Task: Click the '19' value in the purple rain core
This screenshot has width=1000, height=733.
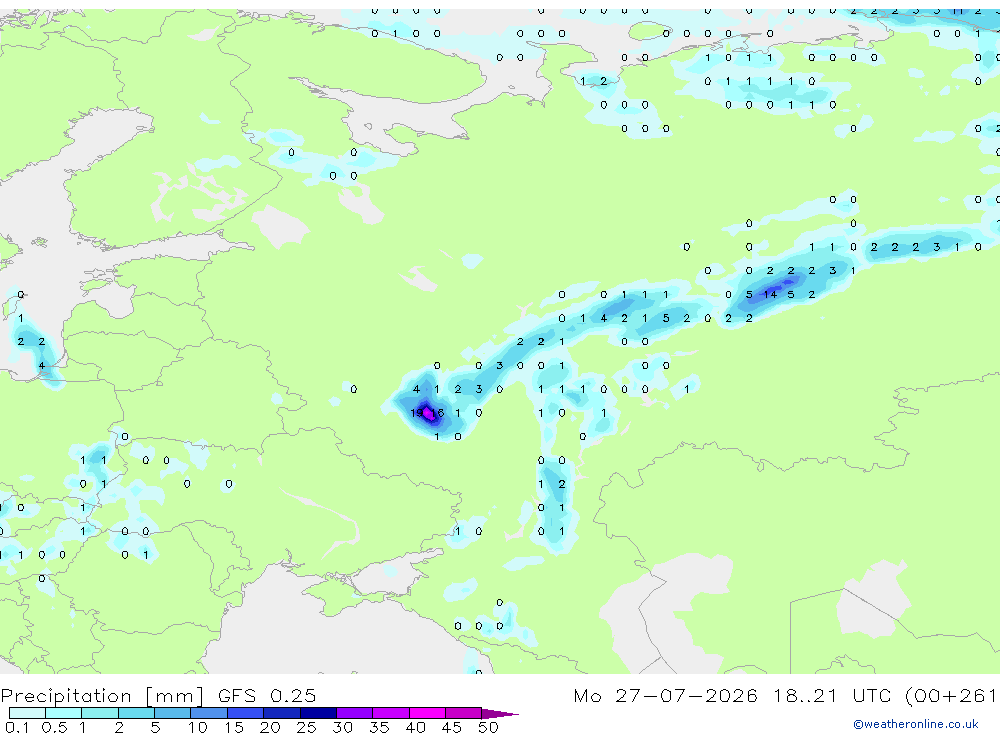Action: tap(416, 413)
